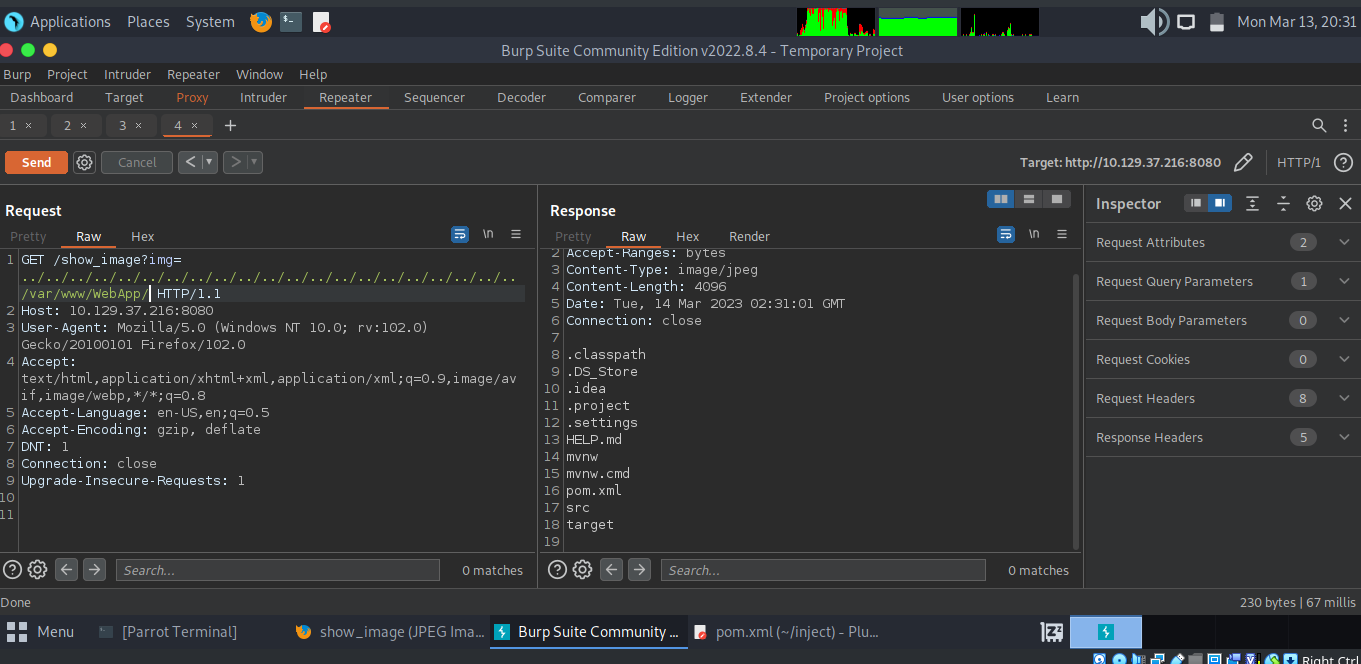Screen dimensions: 1361x664
Task: Go to next match in Response search
Action: [640, 570]
